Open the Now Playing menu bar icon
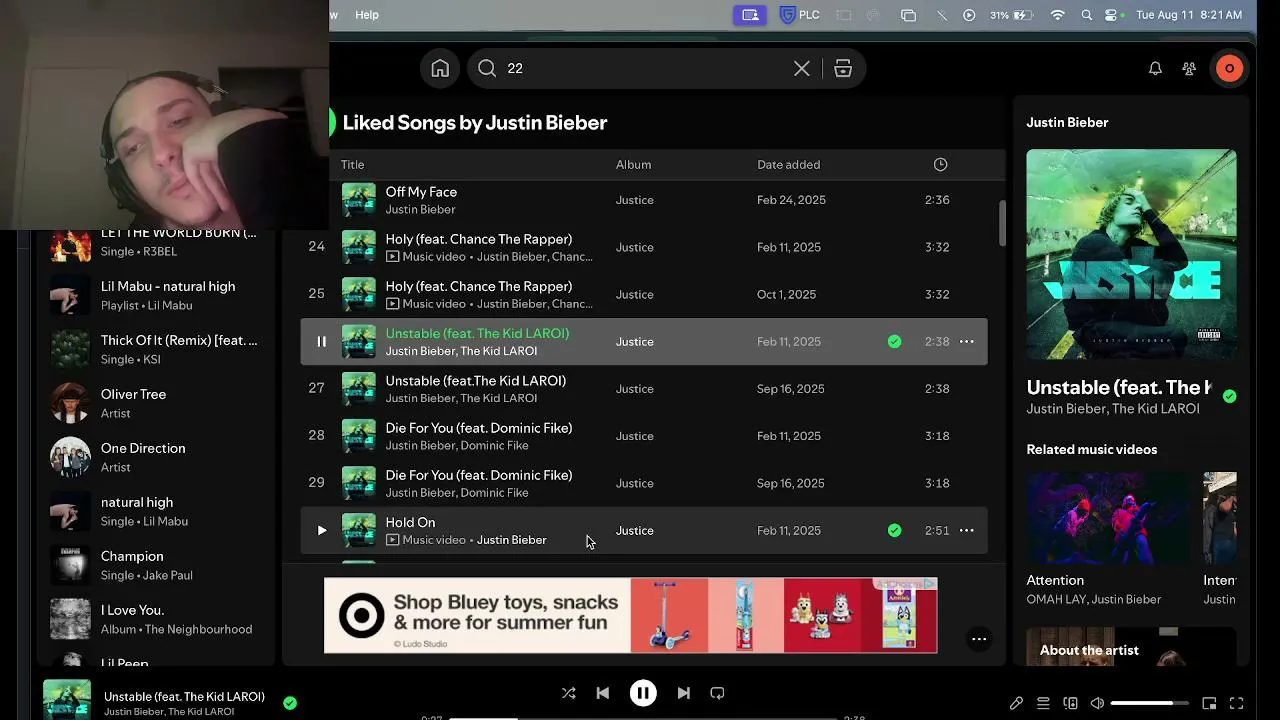 pos(969,15)
